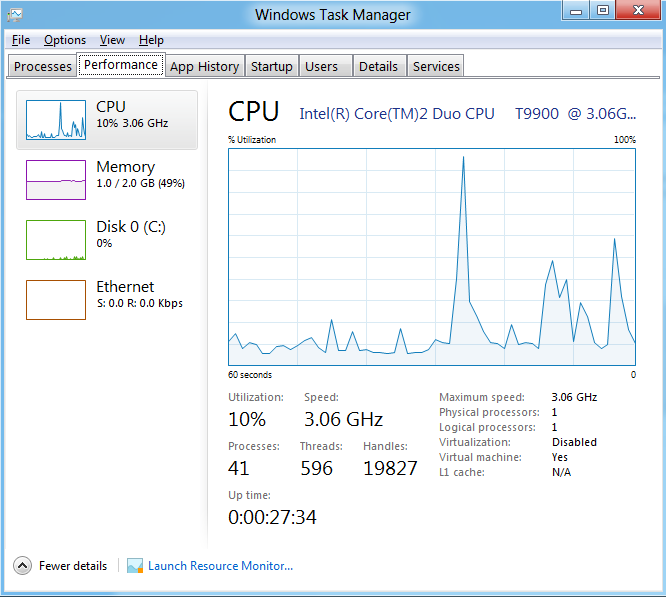Click Virtualization value "Disabled"

pyautogui.click(x=574, y=442)
